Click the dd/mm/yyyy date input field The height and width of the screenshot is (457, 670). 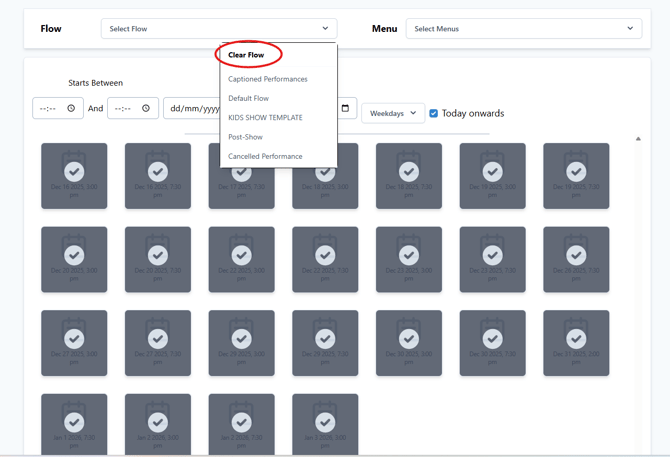(190, 108)
